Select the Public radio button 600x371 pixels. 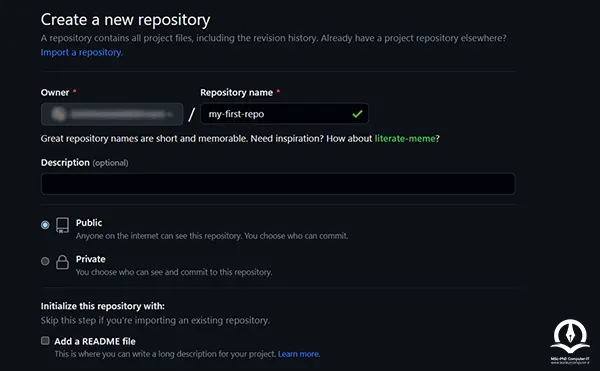click(45, 225)
